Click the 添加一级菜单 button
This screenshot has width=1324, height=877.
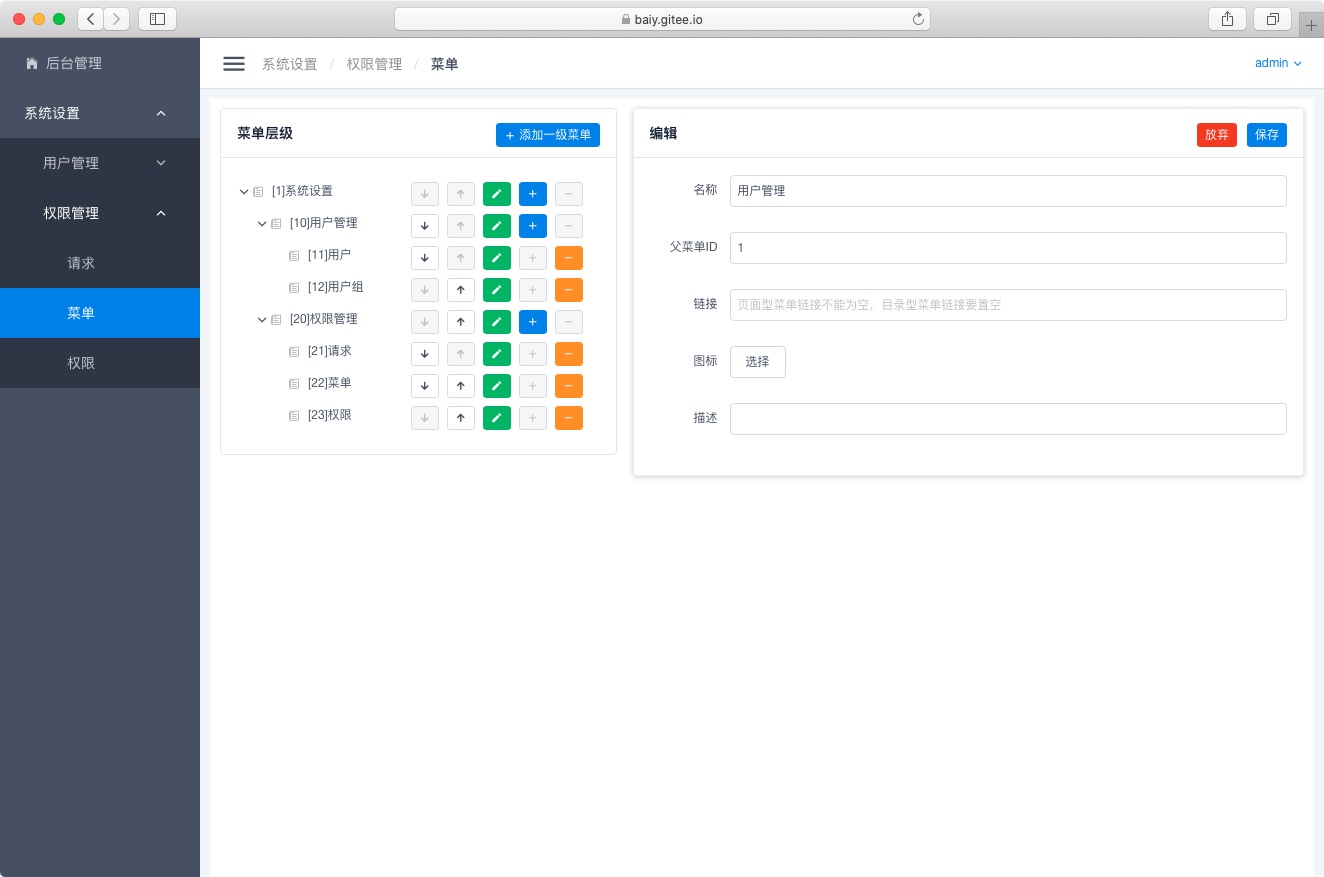[x=548, y=135]
